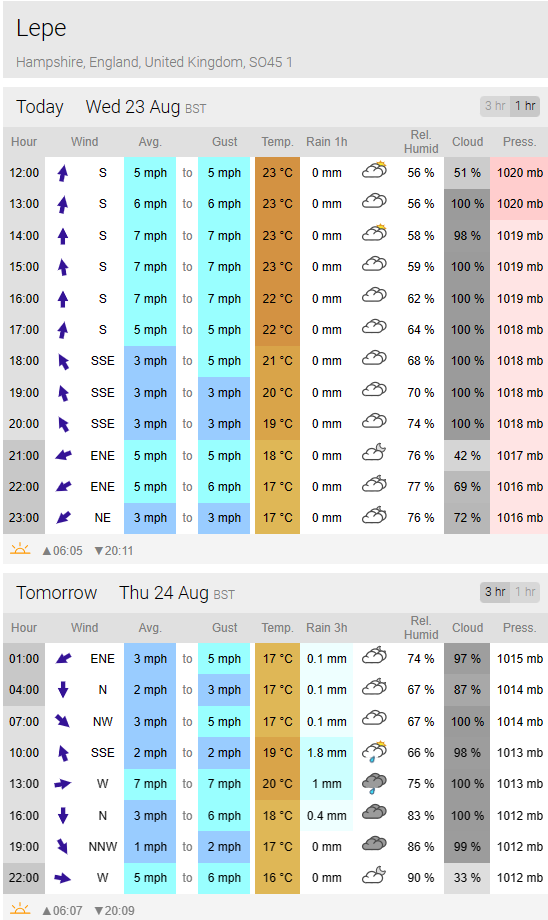Click the sunrise icon under today's table
This screenshot has height=920, width=548.
[21, 550]
